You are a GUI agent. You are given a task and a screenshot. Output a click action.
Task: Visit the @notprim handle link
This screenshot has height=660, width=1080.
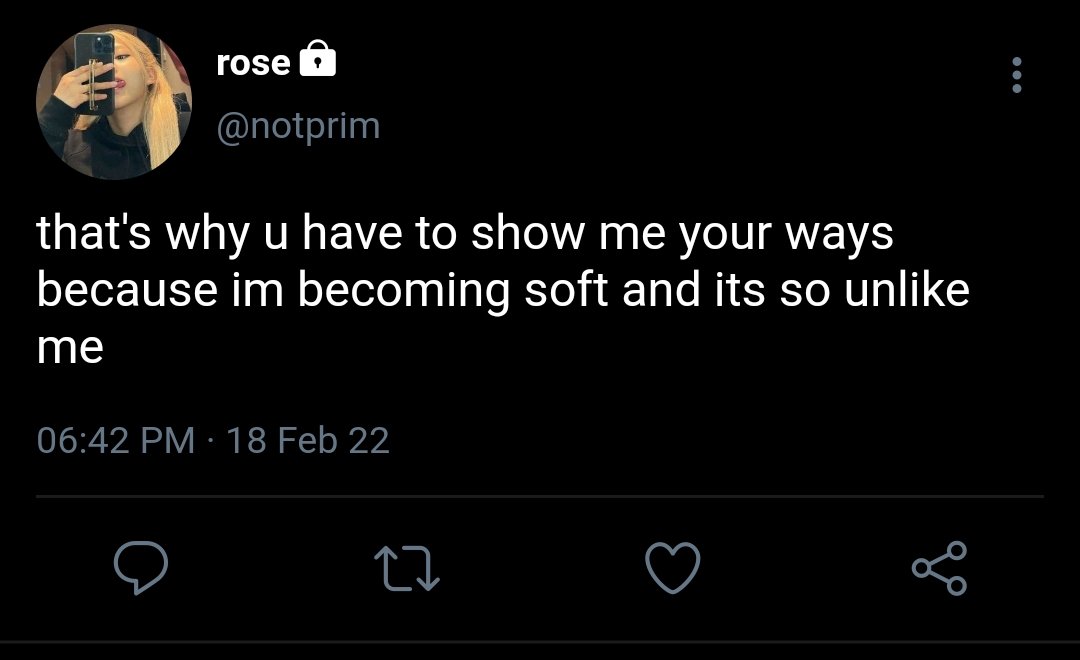[x=298, y=126]
